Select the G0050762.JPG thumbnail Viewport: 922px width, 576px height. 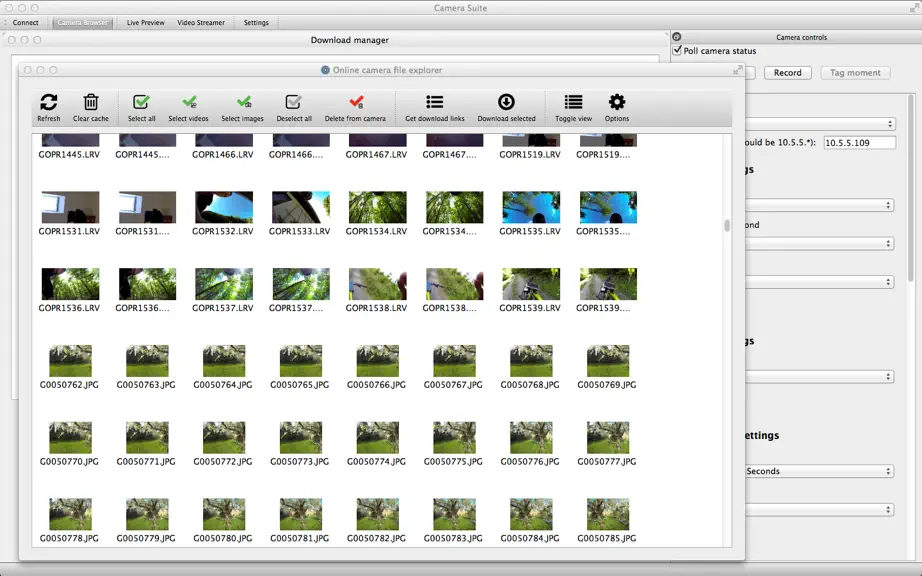(70, 361)
